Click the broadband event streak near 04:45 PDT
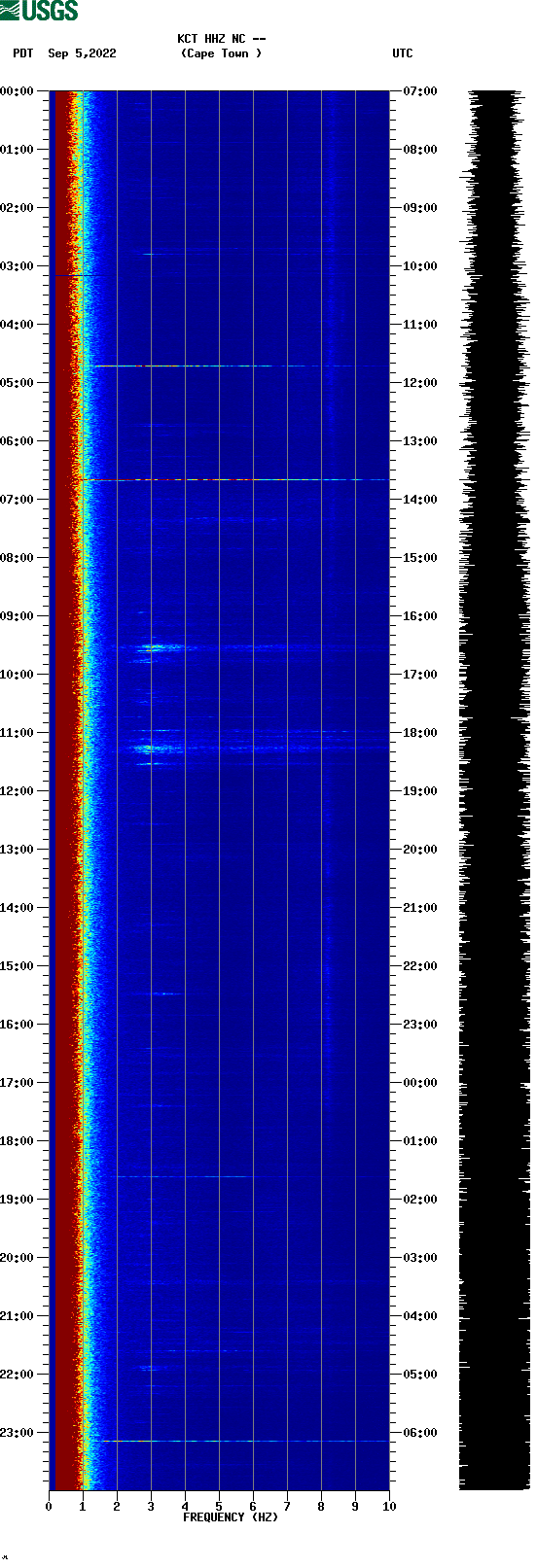The width and height of the screenshot is (537, 1568). (x=240, y=366)
